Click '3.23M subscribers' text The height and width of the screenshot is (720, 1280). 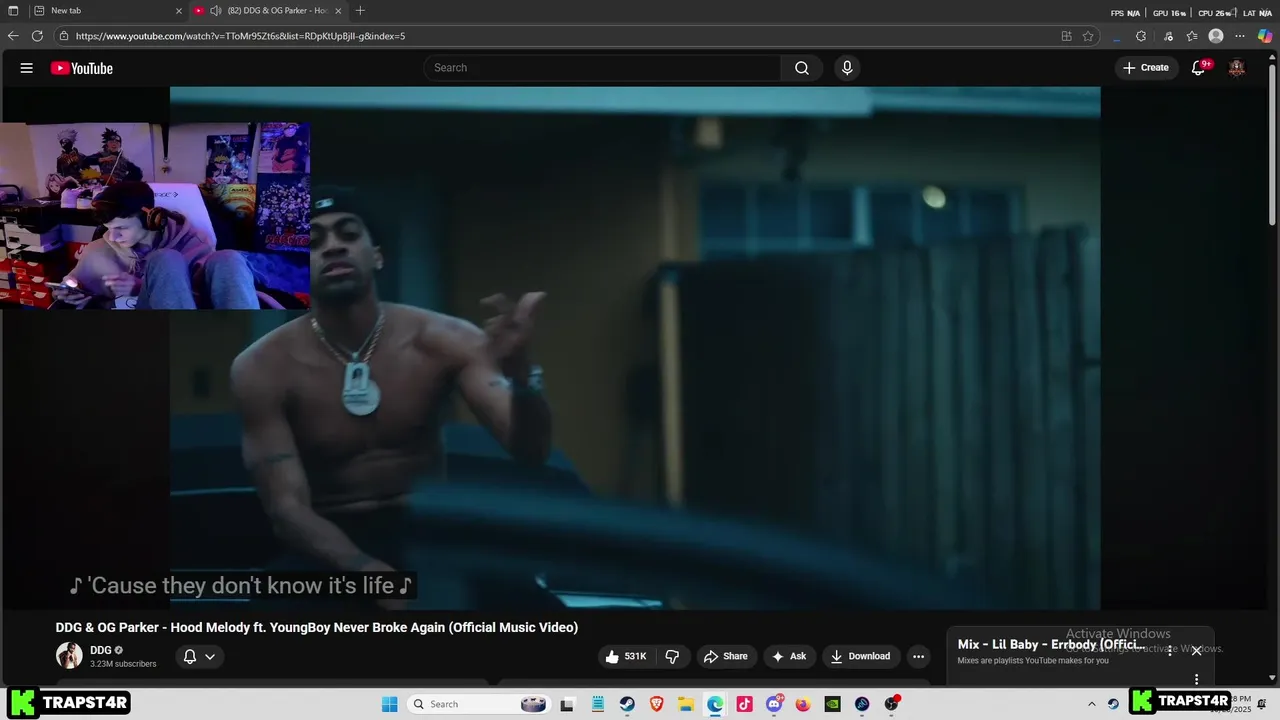tap(123, 664)
